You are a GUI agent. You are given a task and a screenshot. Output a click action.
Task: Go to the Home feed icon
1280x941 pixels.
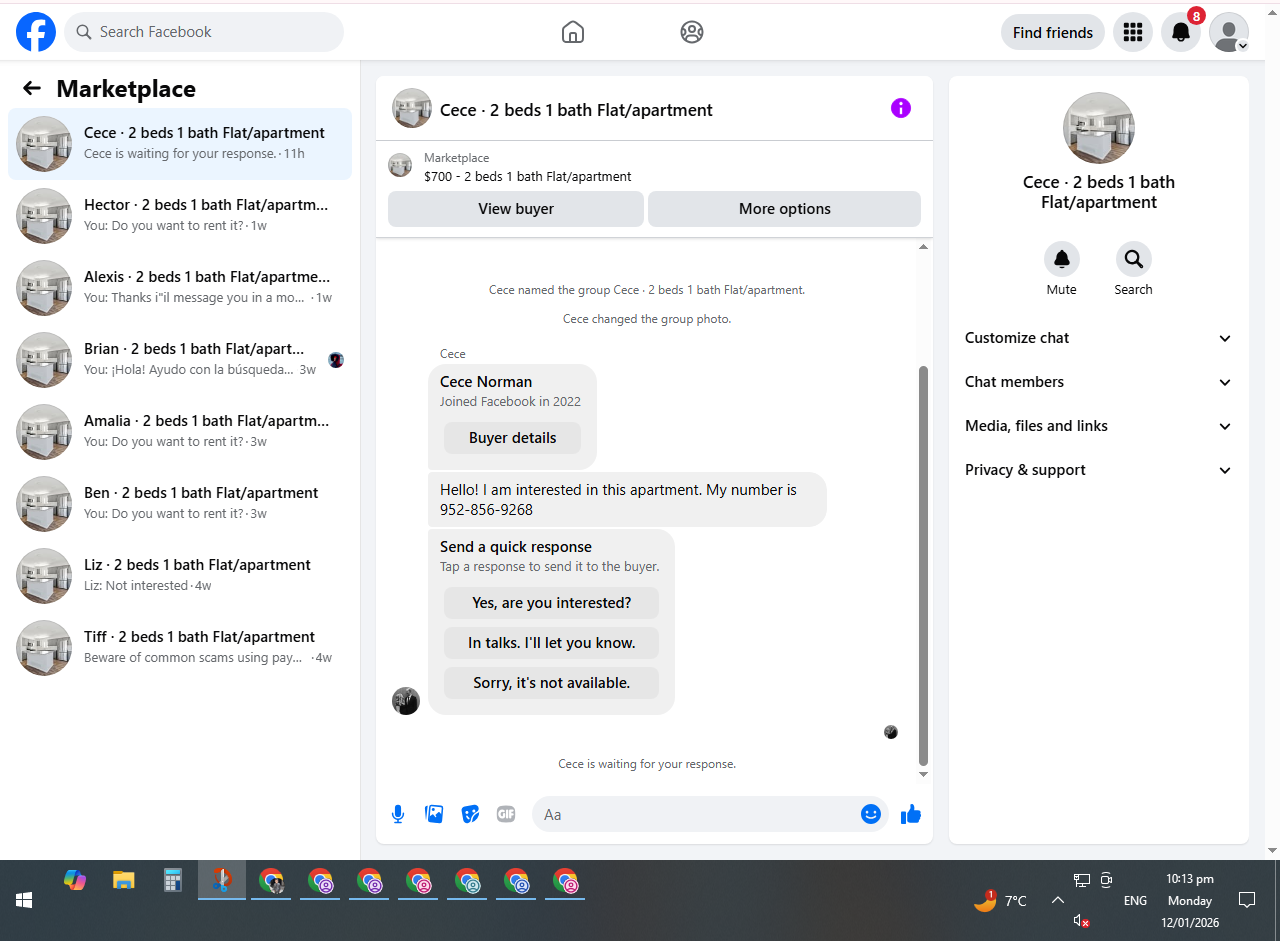573,32
